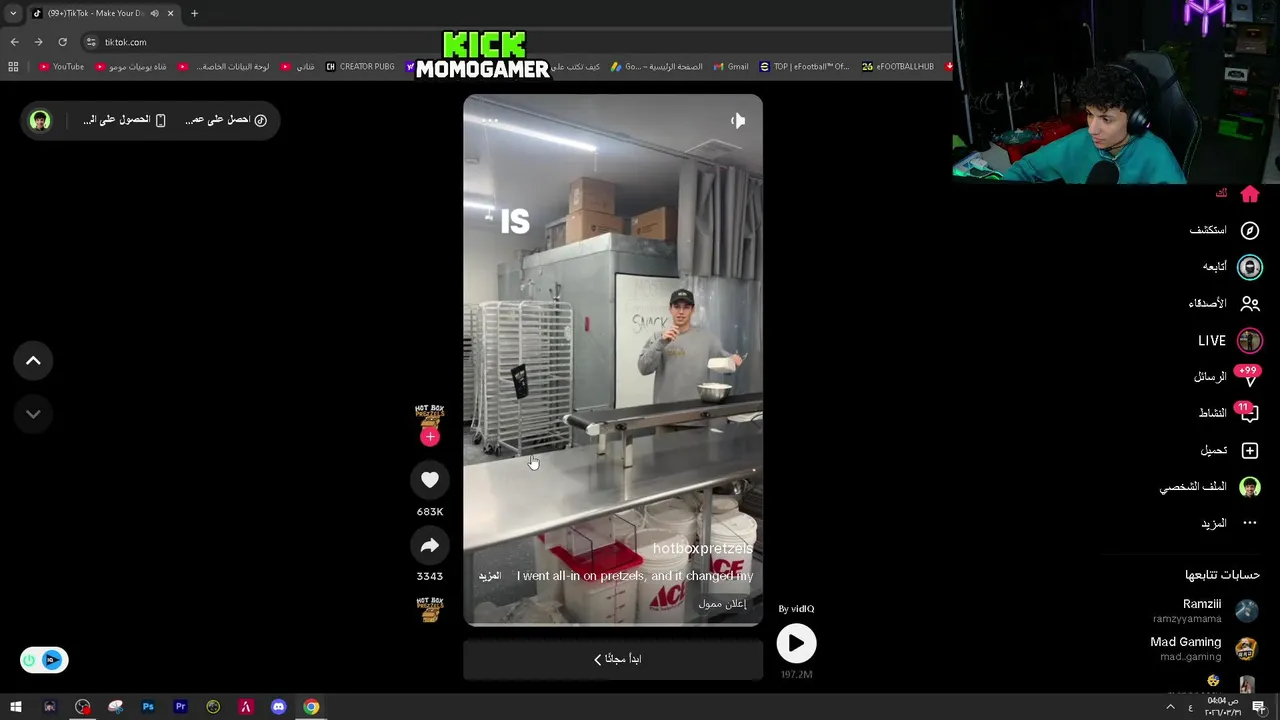Image resolution: width=1280 pixels, height=720 pixels.
Task: Share the video using the arrow icon
Action: [x=430, y=545]
